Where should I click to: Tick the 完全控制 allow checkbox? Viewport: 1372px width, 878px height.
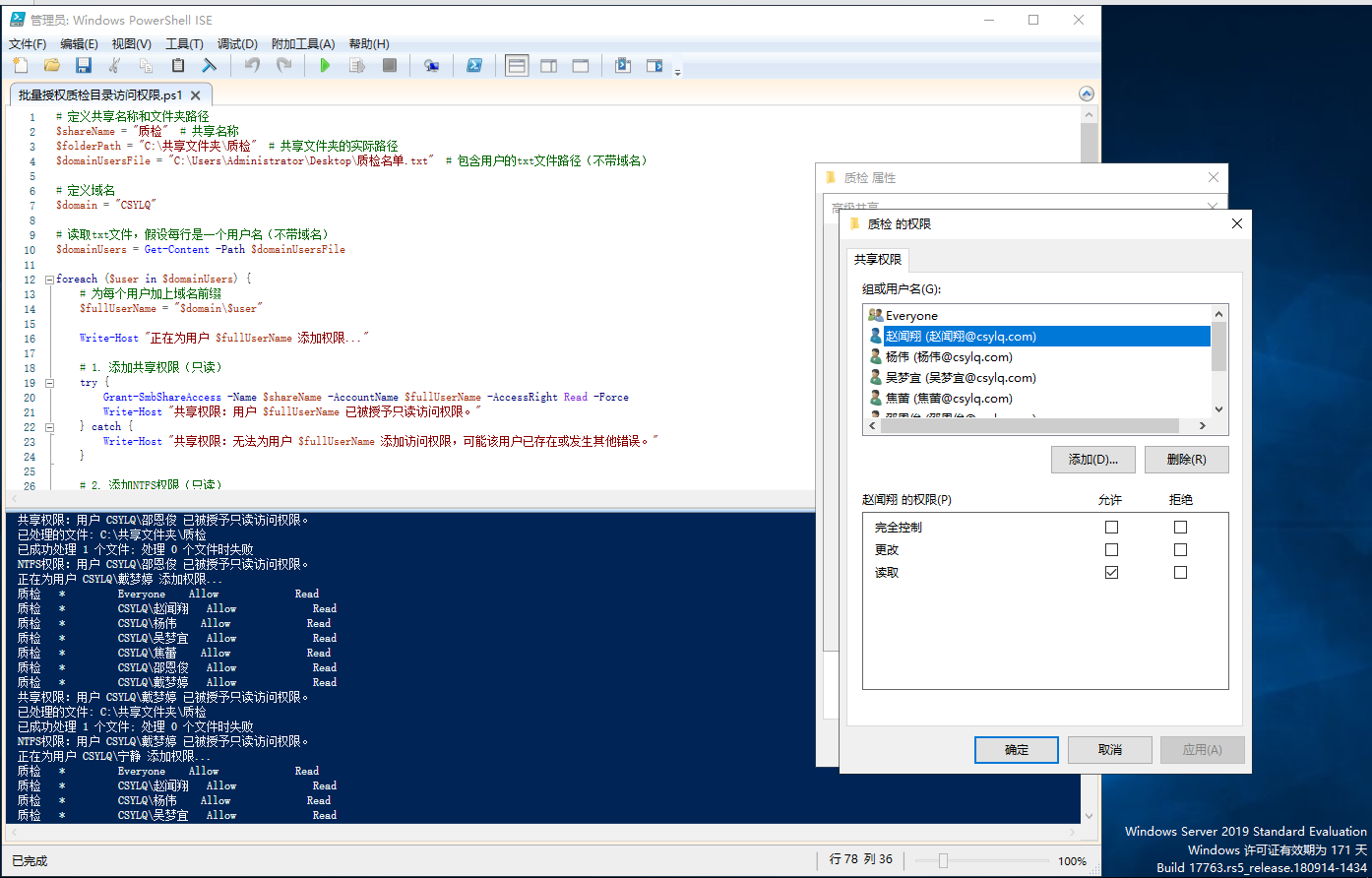(x=1111, y=527)
